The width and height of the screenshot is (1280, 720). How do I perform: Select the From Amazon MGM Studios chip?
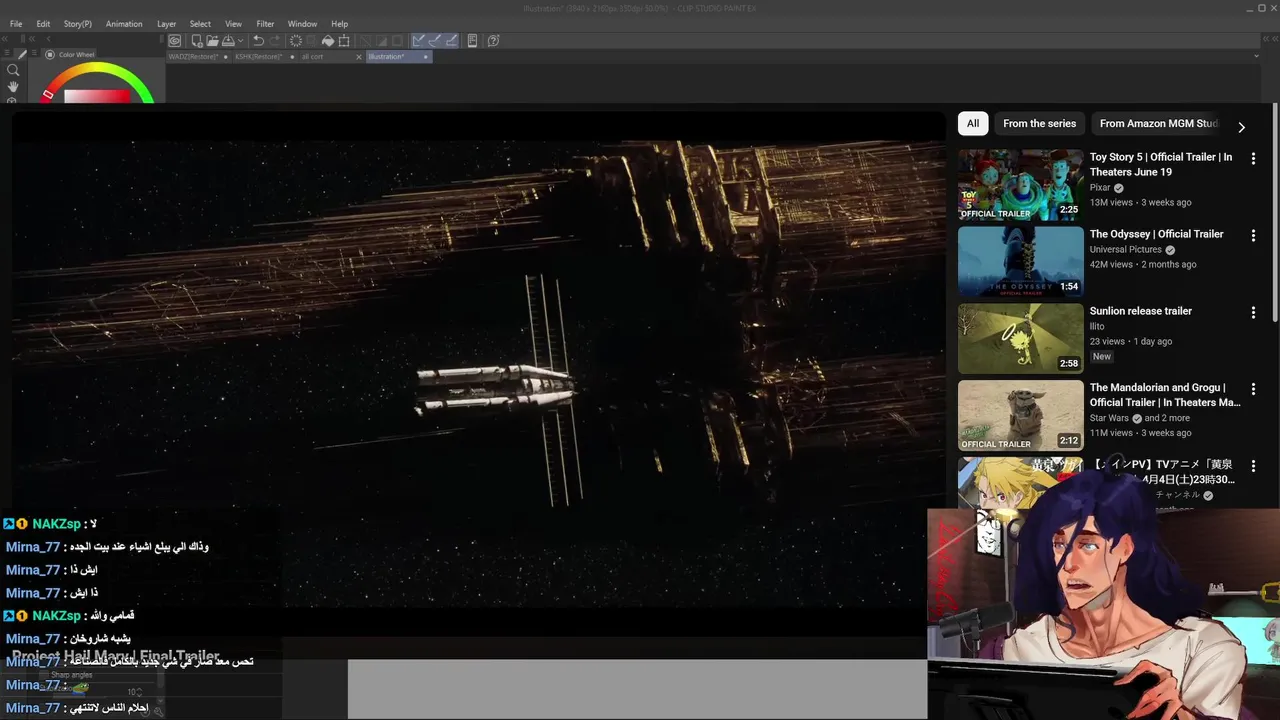coord(1158,124)
